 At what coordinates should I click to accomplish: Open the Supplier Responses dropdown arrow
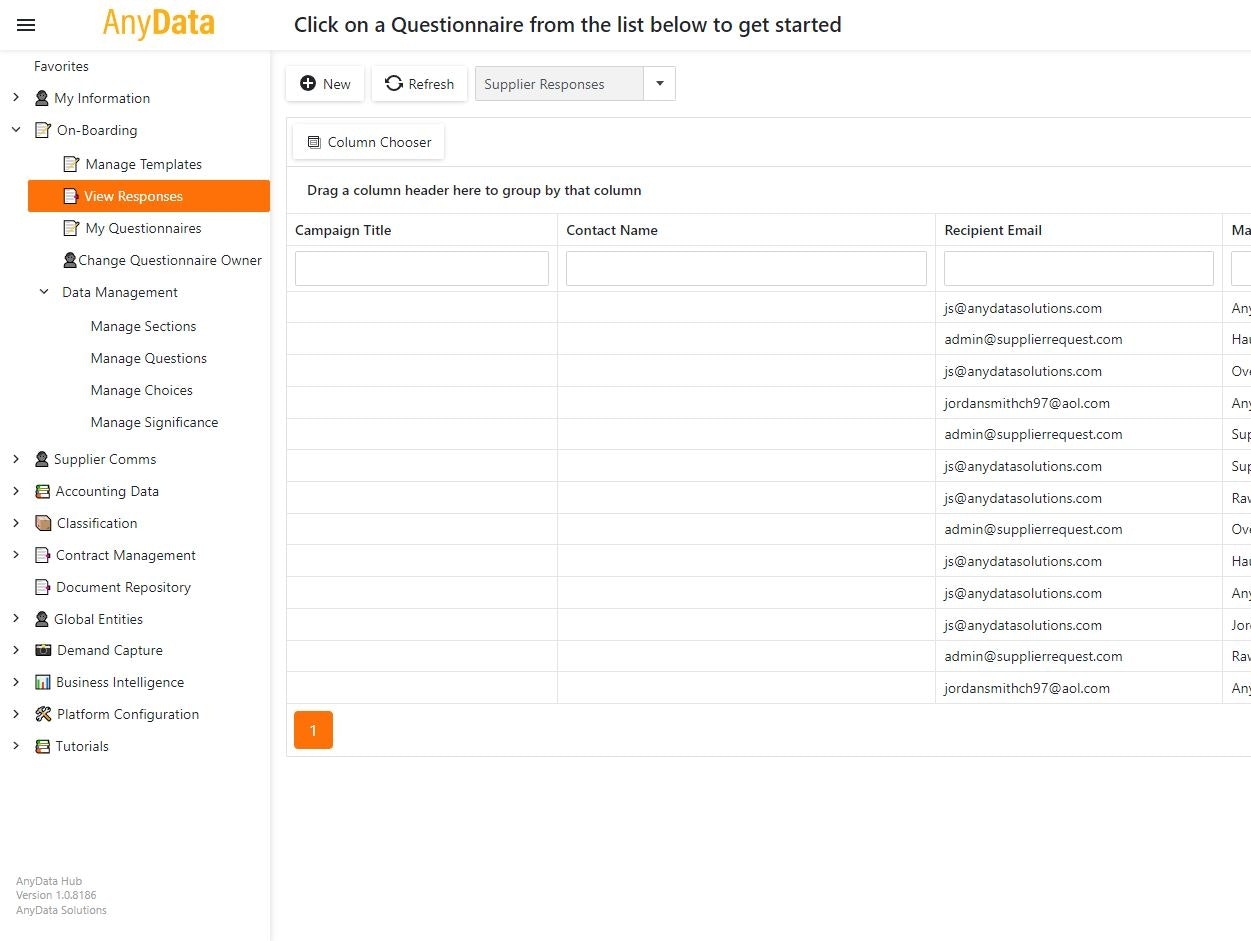[x=659, y=84]
